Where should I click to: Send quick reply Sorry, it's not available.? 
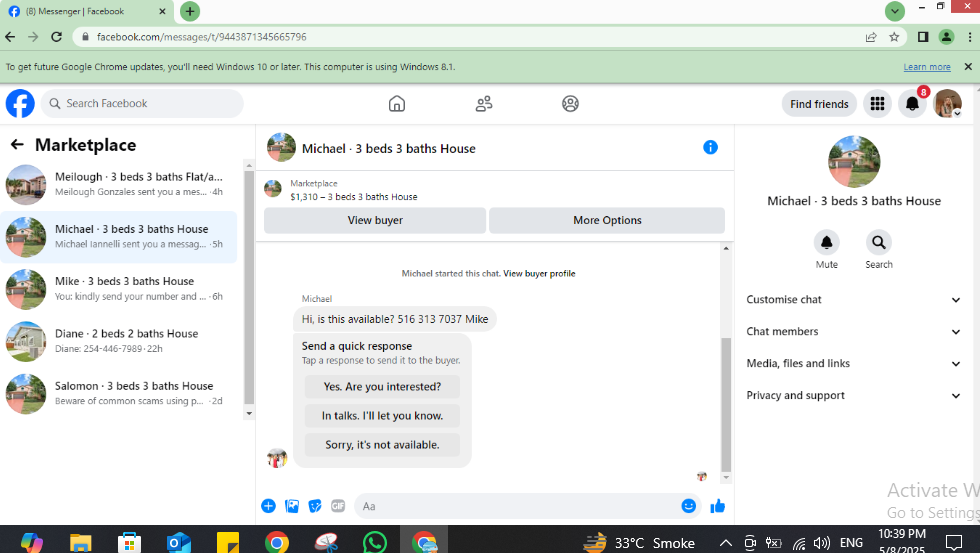(382, 445)
